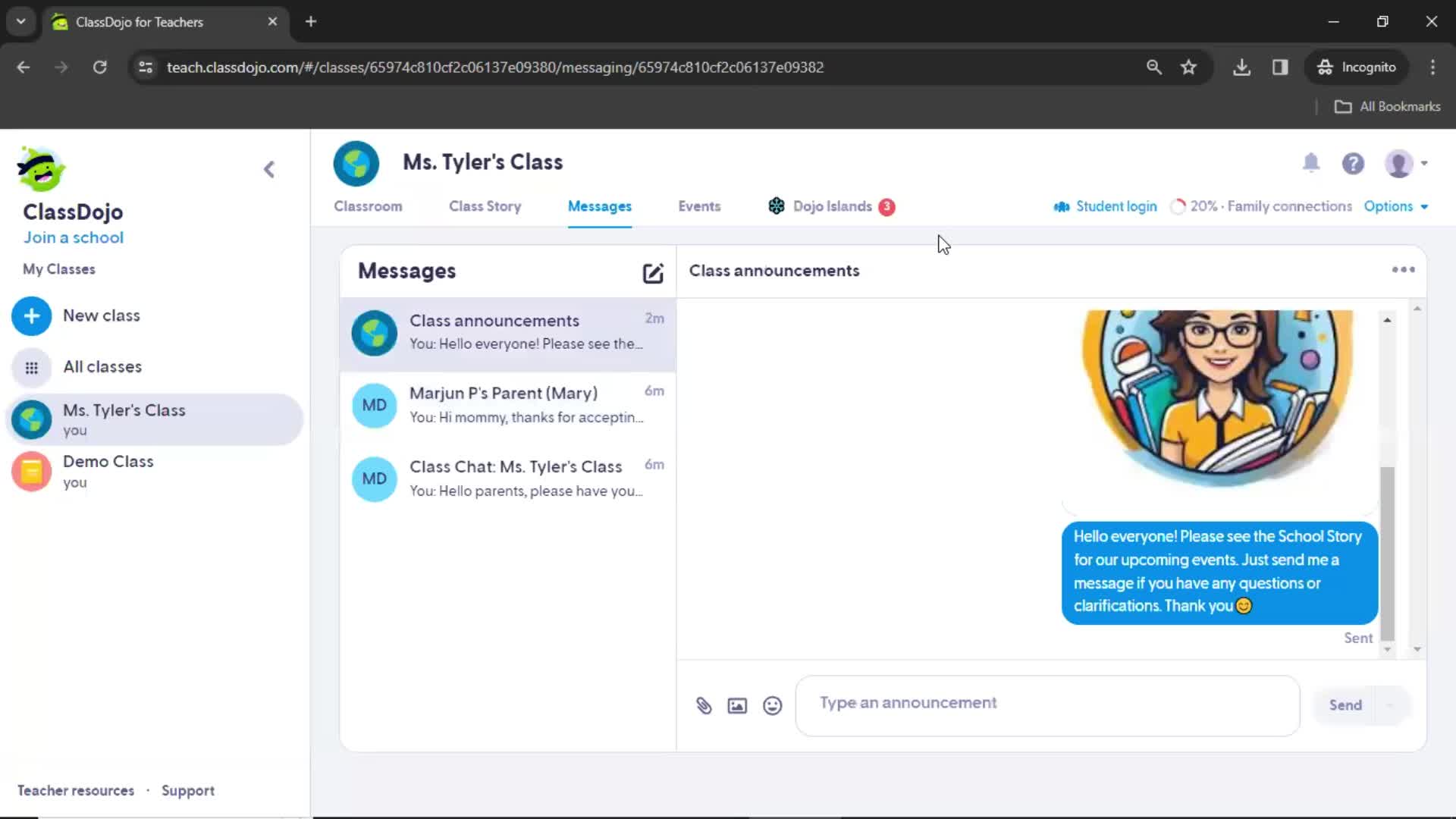Image resolution: width=1456 pixels, height=819 pixels.
Task: Open All classes grid icon
Action: pyautogui.click(x=31, y=368)
